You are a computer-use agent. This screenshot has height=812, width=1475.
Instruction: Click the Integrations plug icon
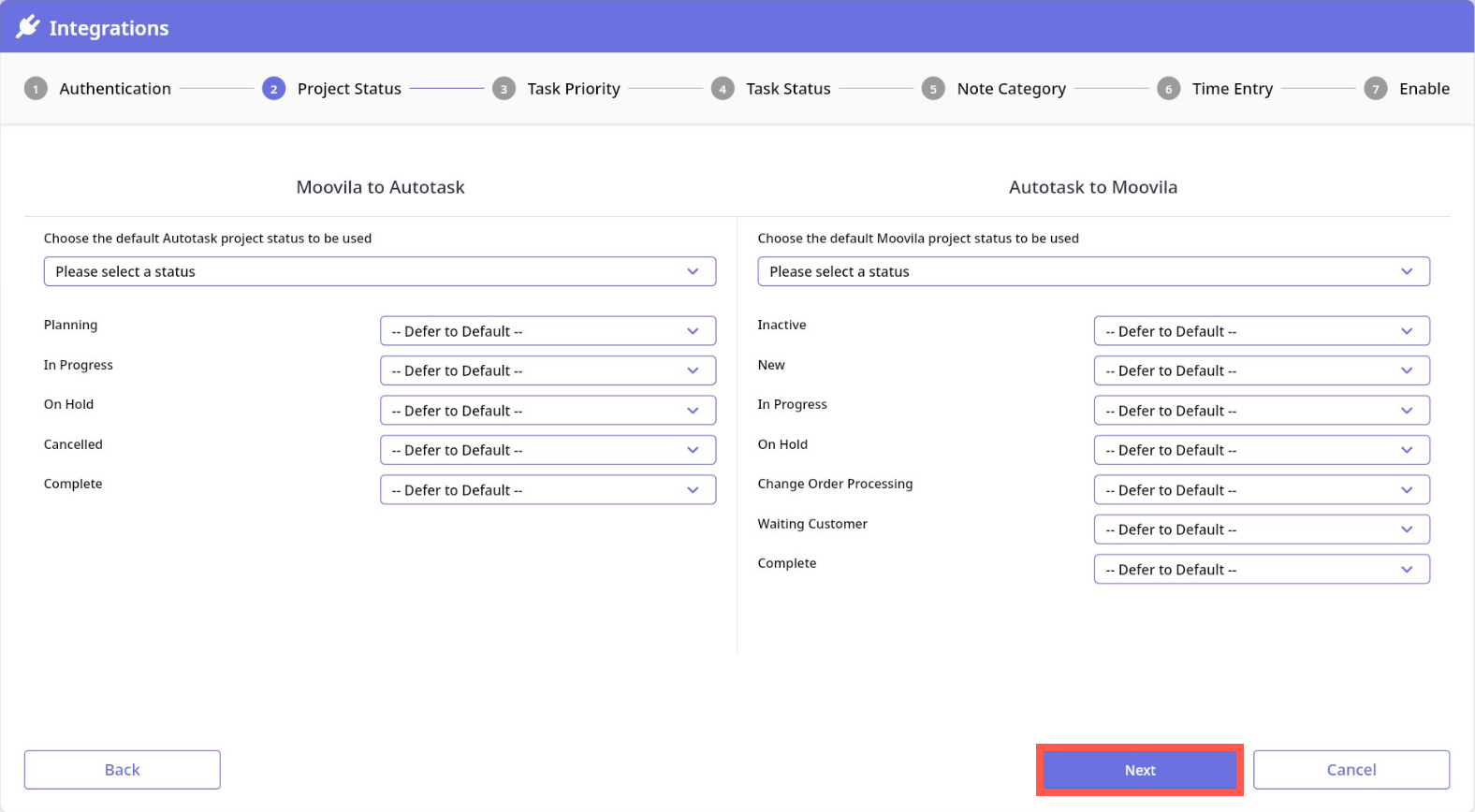(x=28, y=27)
